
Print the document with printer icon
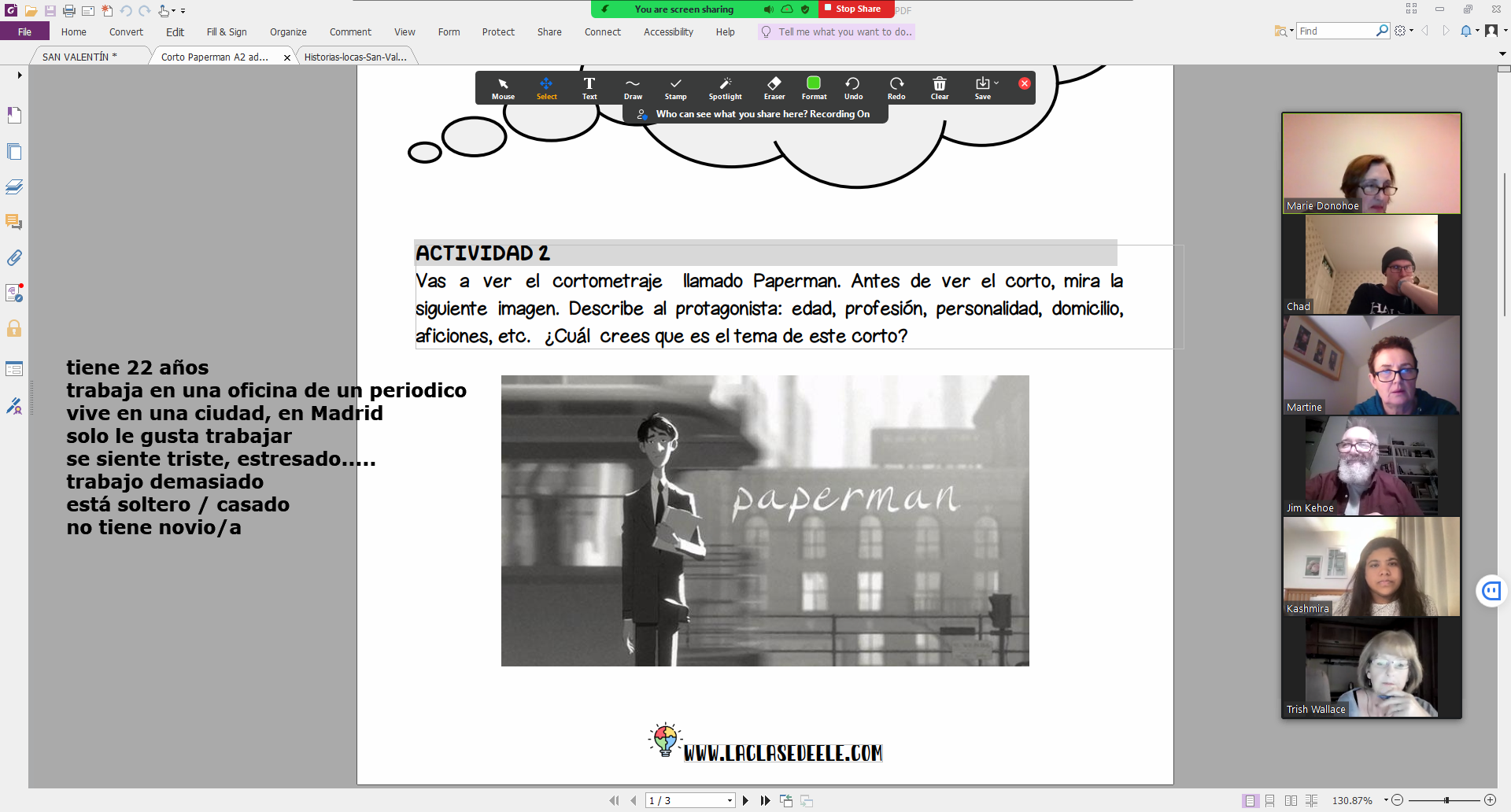[69, 11]
